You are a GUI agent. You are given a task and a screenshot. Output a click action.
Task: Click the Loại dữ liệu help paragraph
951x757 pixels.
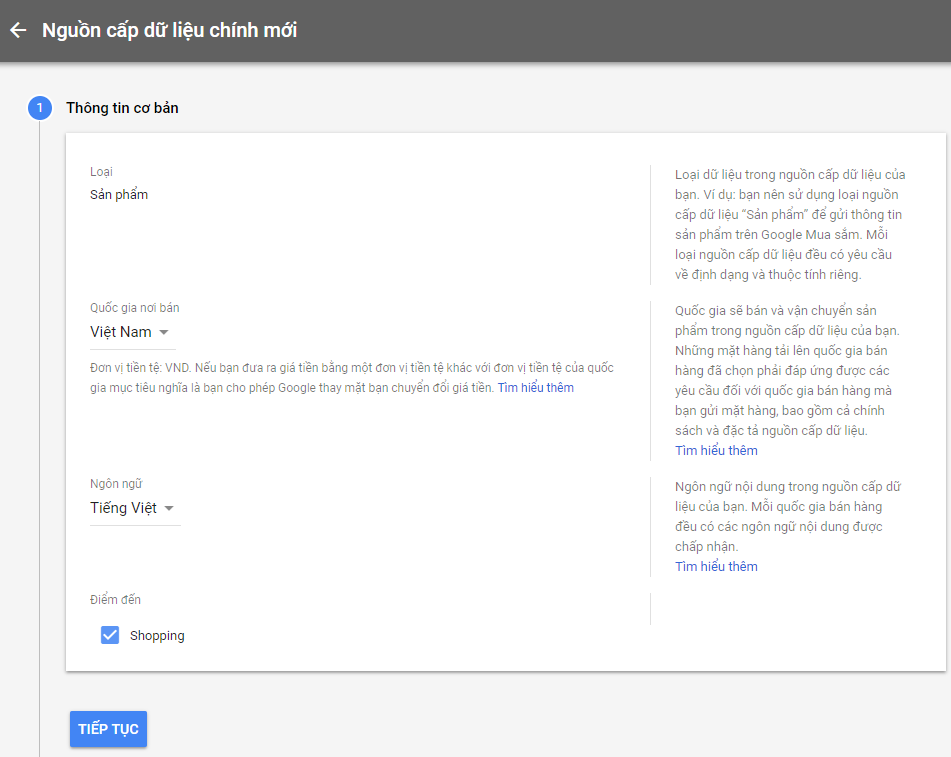(x=790, y=224)
